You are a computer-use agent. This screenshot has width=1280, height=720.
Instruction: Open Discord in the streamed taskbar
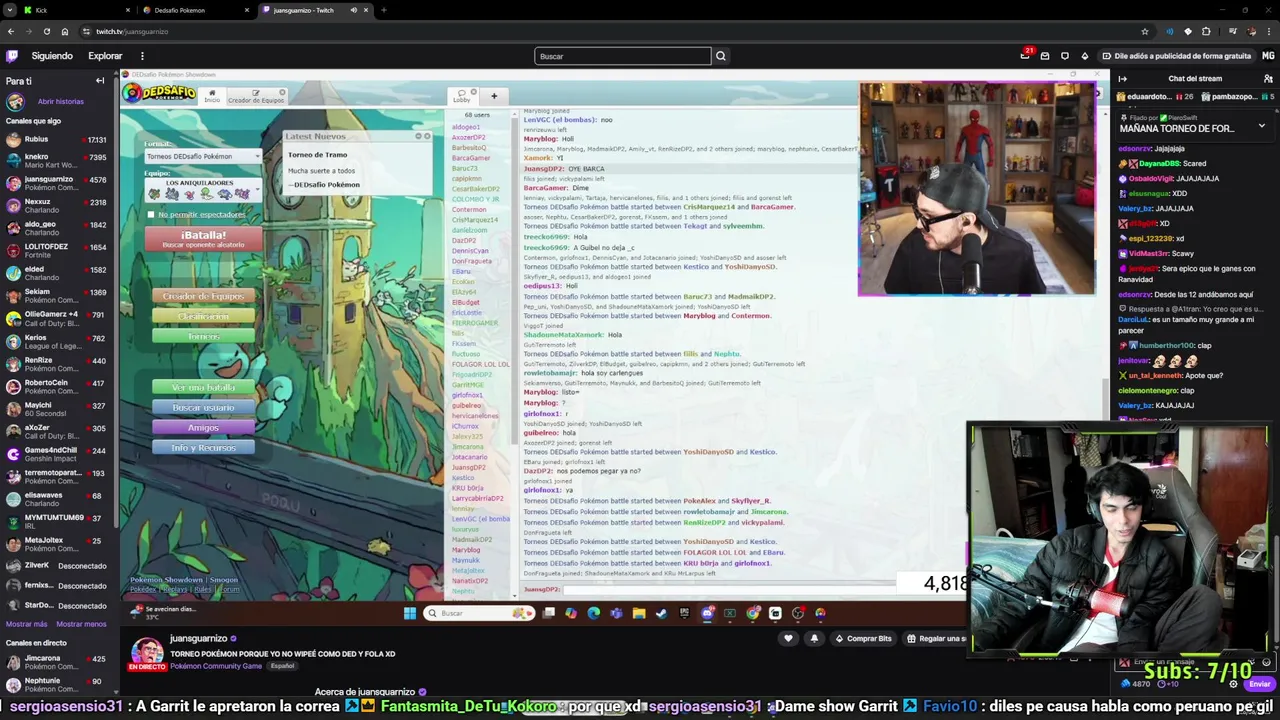pos(707,613)
